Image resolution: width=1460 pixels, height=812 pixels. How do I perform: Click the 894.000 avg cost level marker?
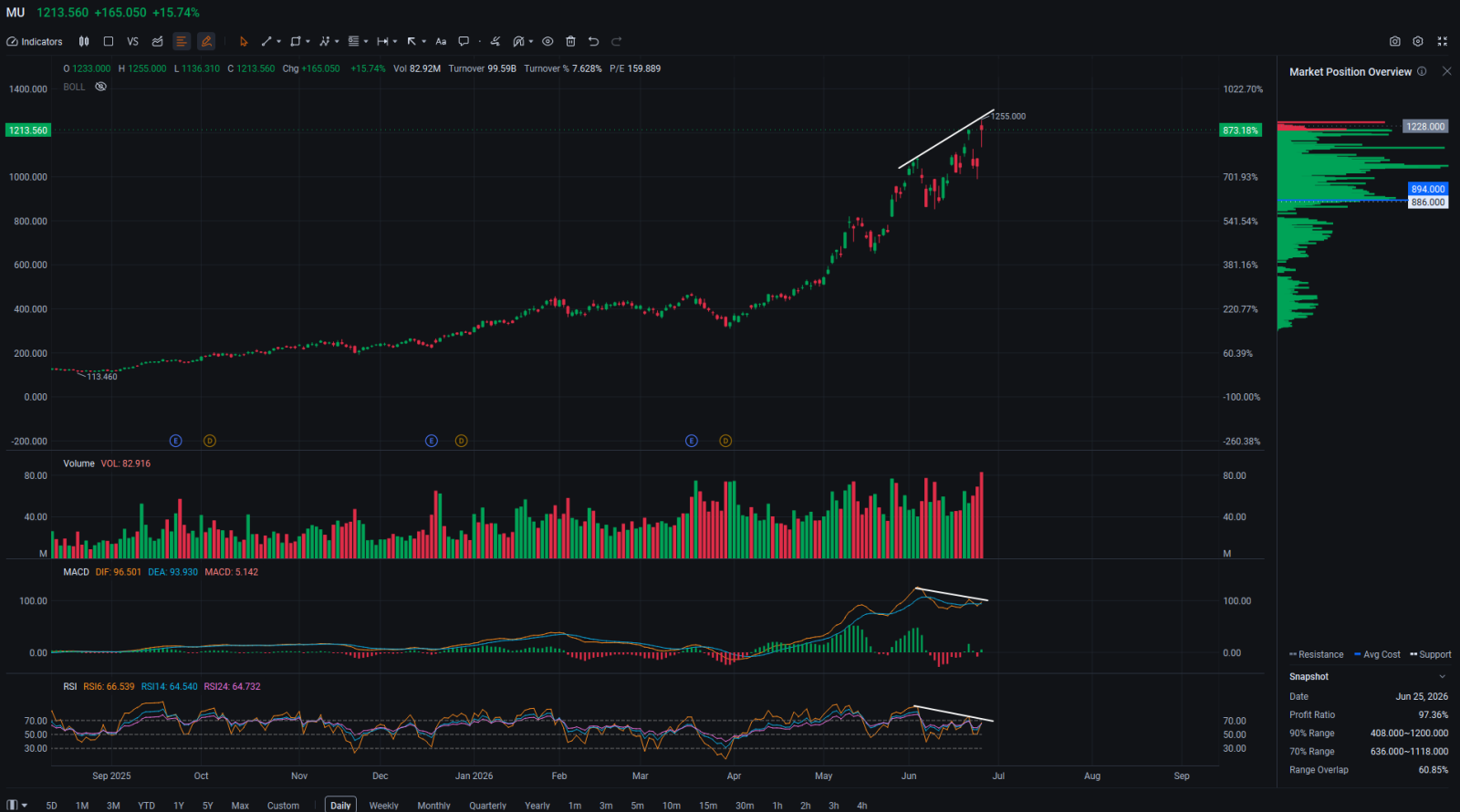[x=1428, y=189]
